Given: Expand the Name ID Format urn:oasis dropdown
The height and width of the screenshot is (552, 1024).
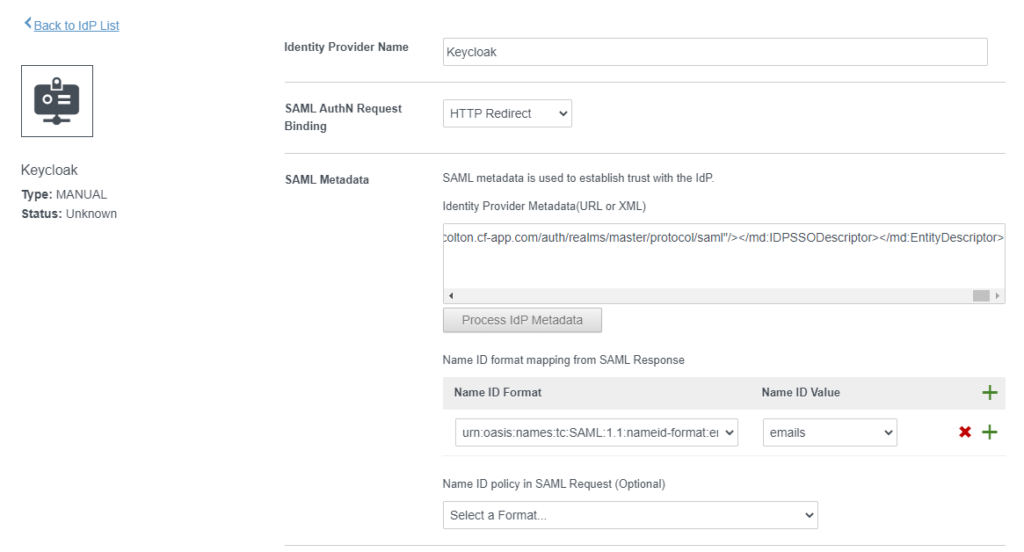Looking at the screenshot, I should tap(596, 432).
